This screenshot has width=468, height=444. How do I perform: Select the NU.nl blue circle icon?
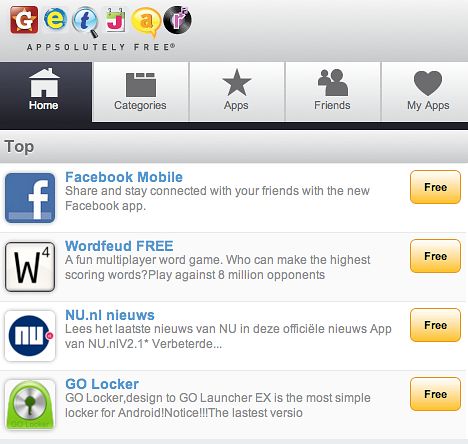pyautogui.click(x=30, y=336)
